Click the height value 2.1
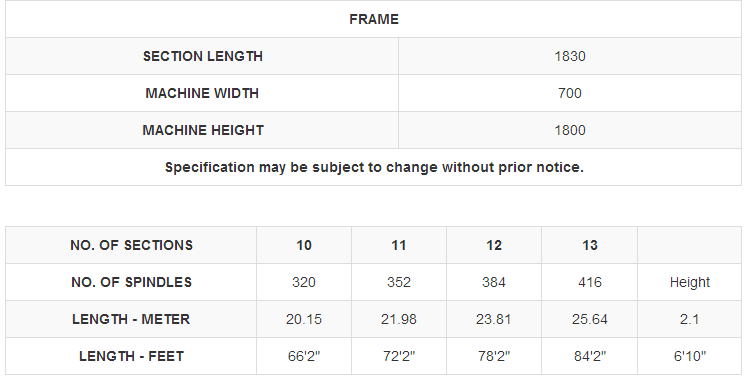This screenshot has width=746, height=376. (689, 319)
